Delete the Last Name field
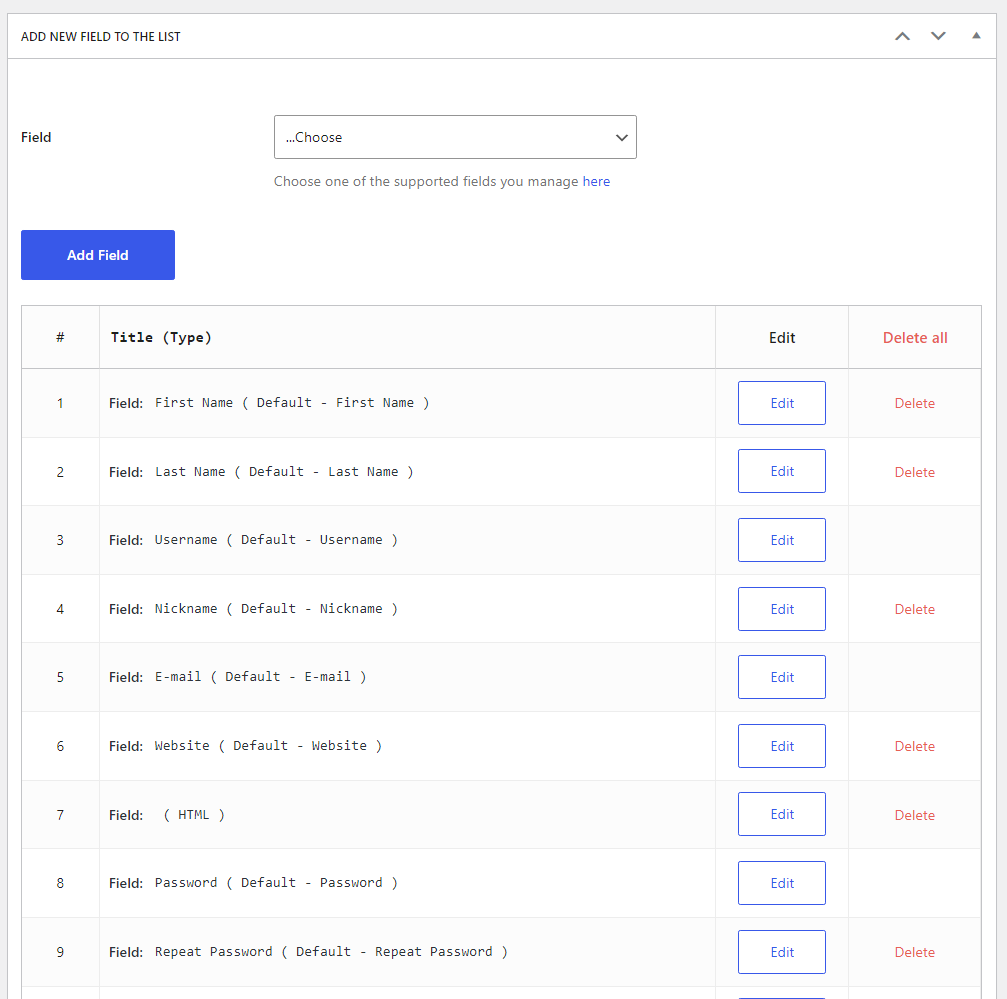This screenshot has width=1007, height=999. click(x=914, y=472)
